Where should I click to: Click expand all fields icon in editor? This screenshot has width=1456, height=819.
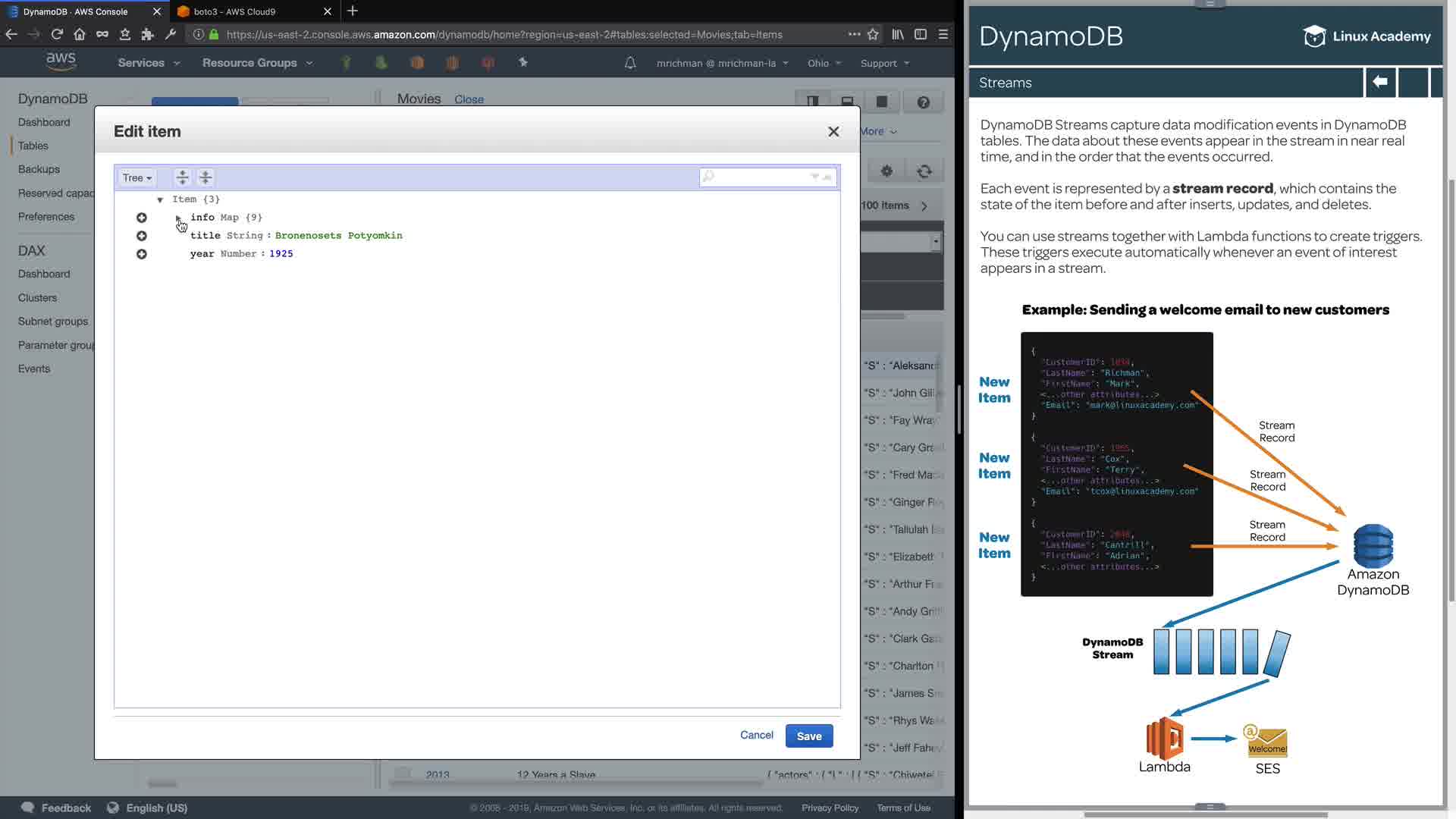182,177
